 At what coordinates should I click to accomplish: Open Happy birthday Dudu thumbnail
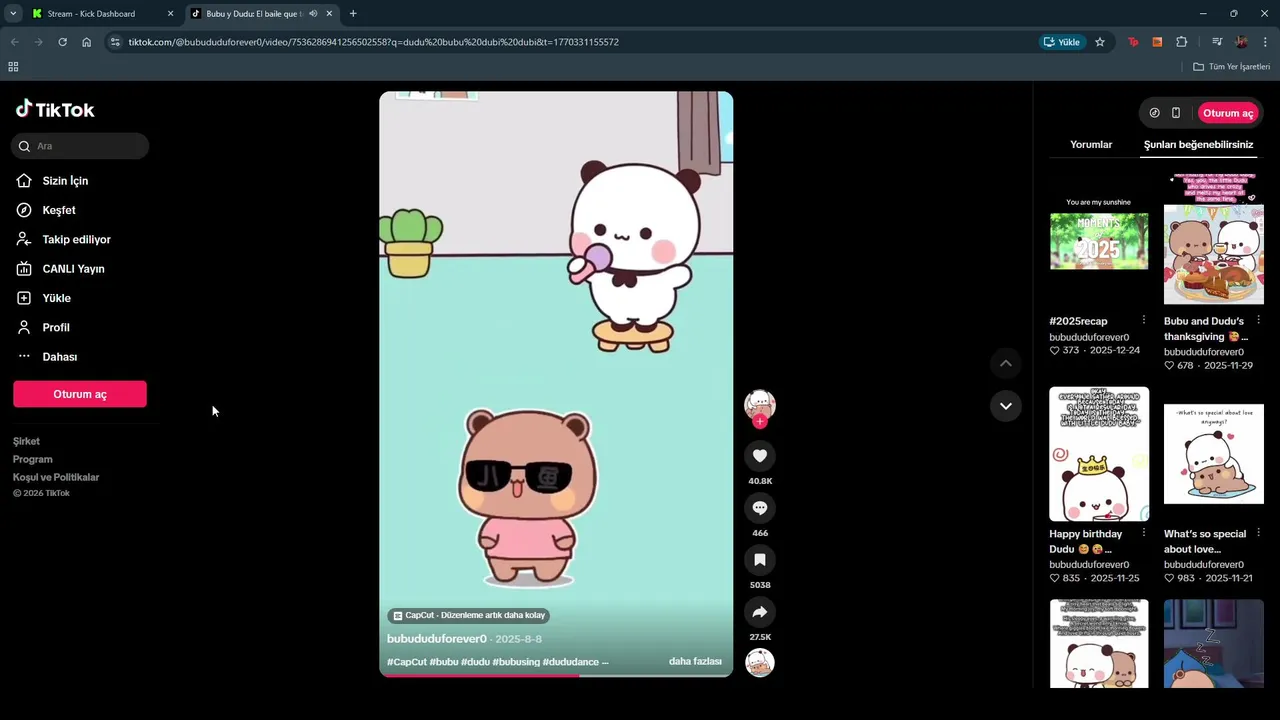[1099, 454]
